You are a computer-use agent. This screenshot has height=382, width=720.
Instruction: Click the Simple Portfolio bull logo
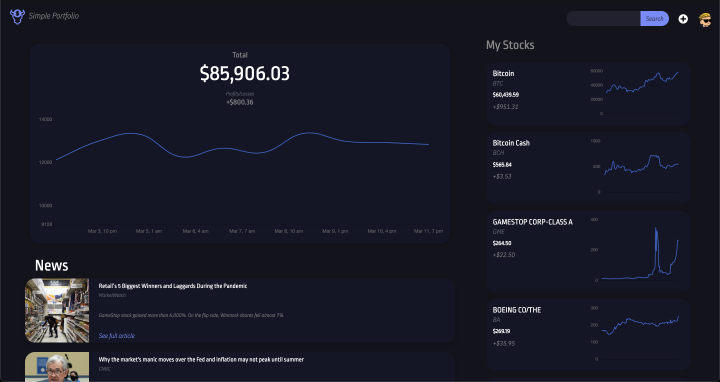coord(17,17)
